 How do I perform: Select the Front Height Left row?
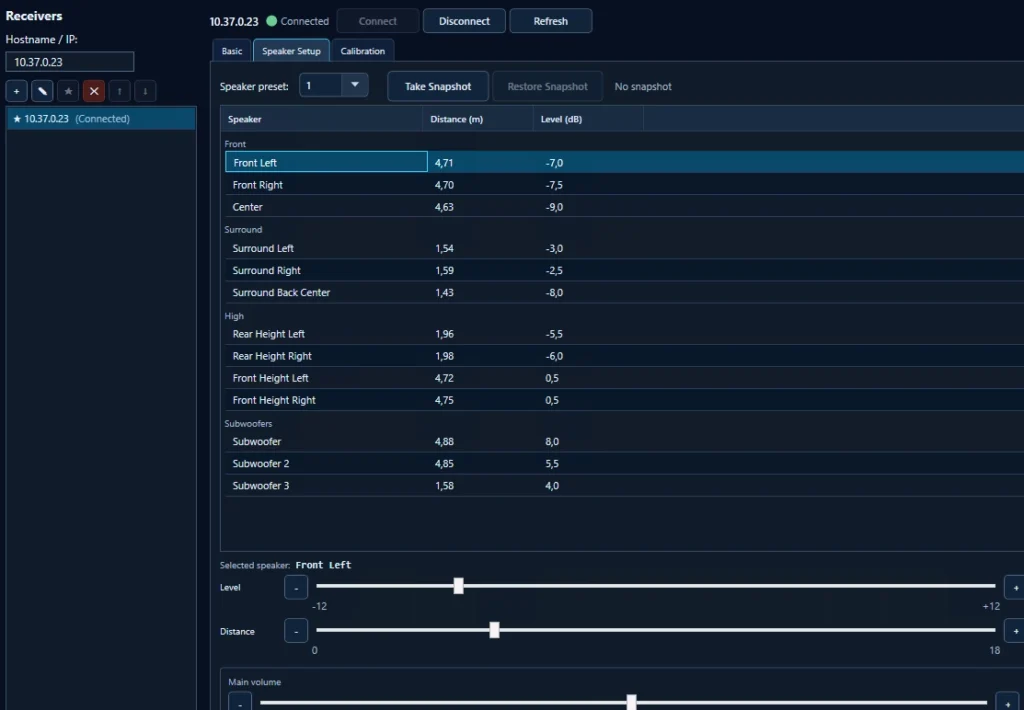[x=624, y=378]
